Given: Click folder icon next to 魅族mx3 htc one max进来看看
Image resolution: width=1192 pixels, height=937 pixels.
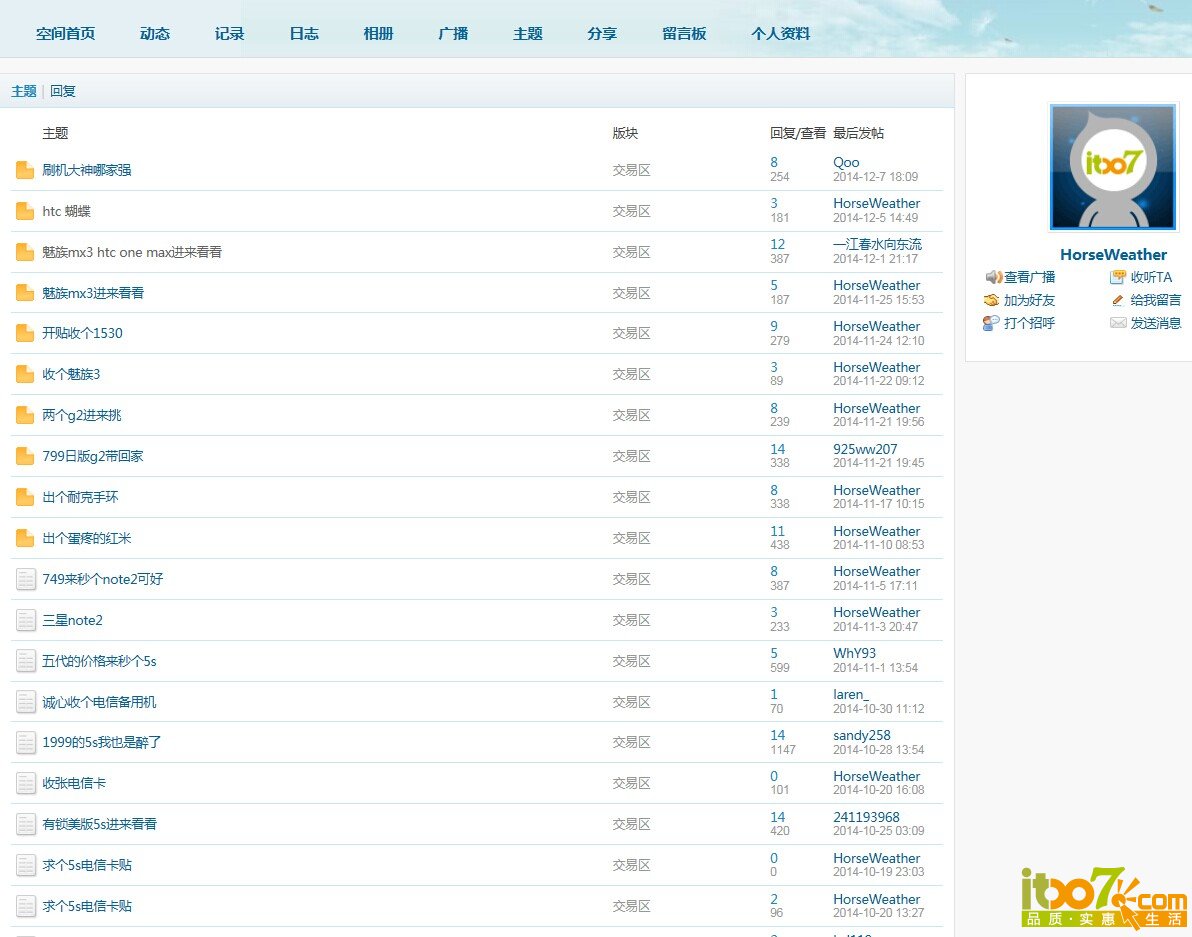Looking at the screenshot, I should 25,252.
